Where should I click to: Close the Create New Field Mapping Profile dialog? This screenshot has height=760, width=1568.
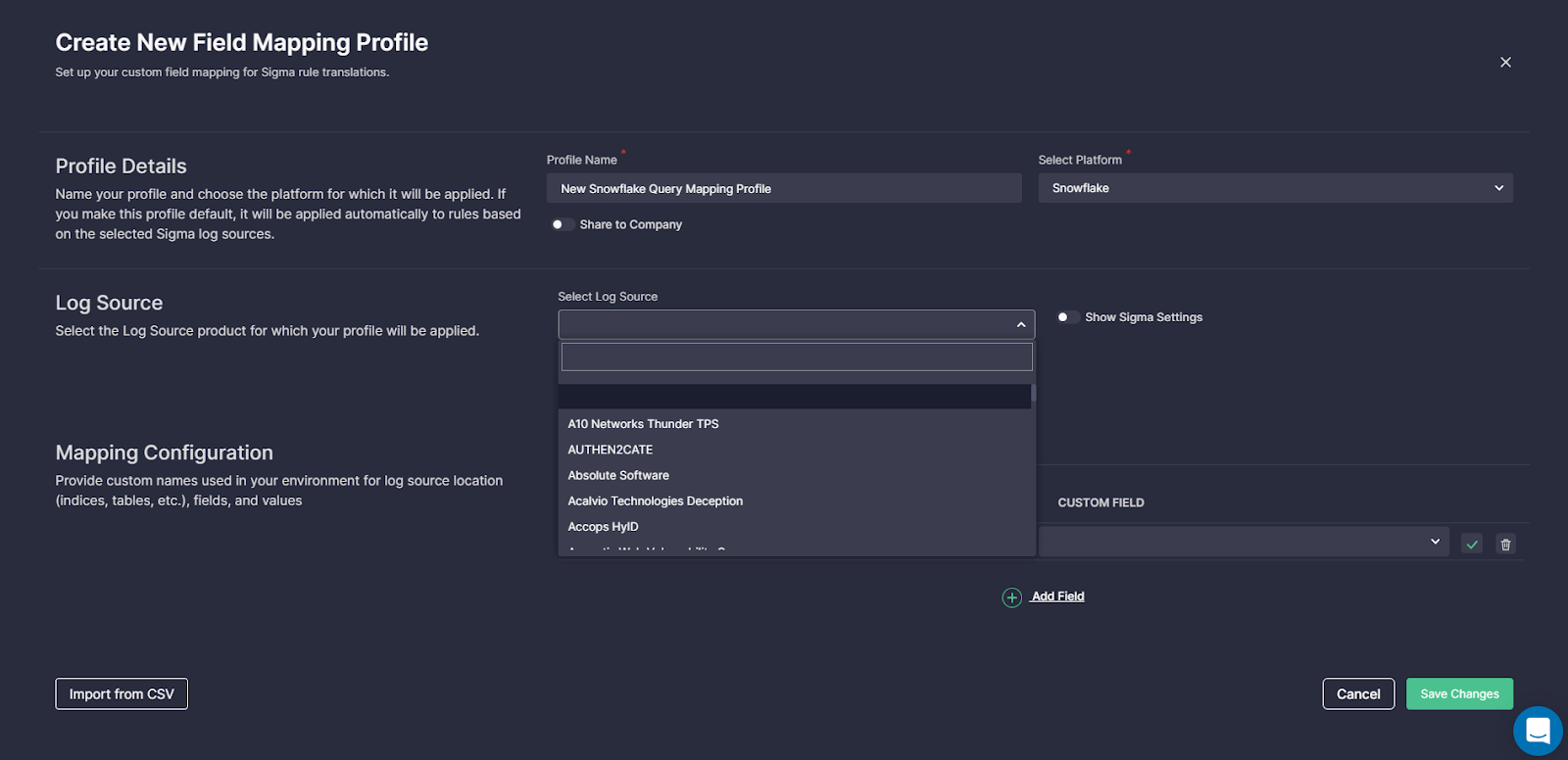[1505, 63]
